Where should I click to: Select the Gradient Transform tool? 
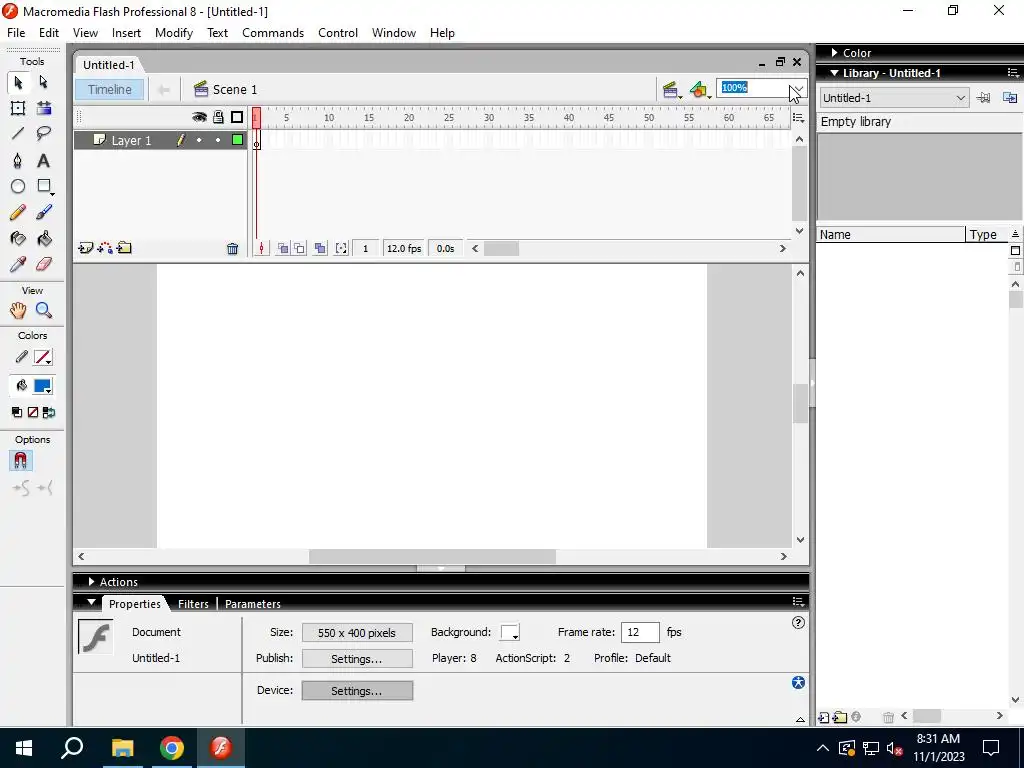point(44,108)
